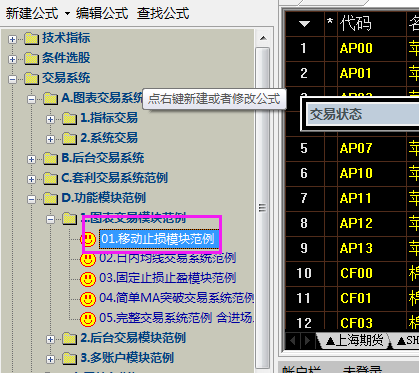Click the 编辑公式 button
419x373 pixels.
[x=102, y=14]
